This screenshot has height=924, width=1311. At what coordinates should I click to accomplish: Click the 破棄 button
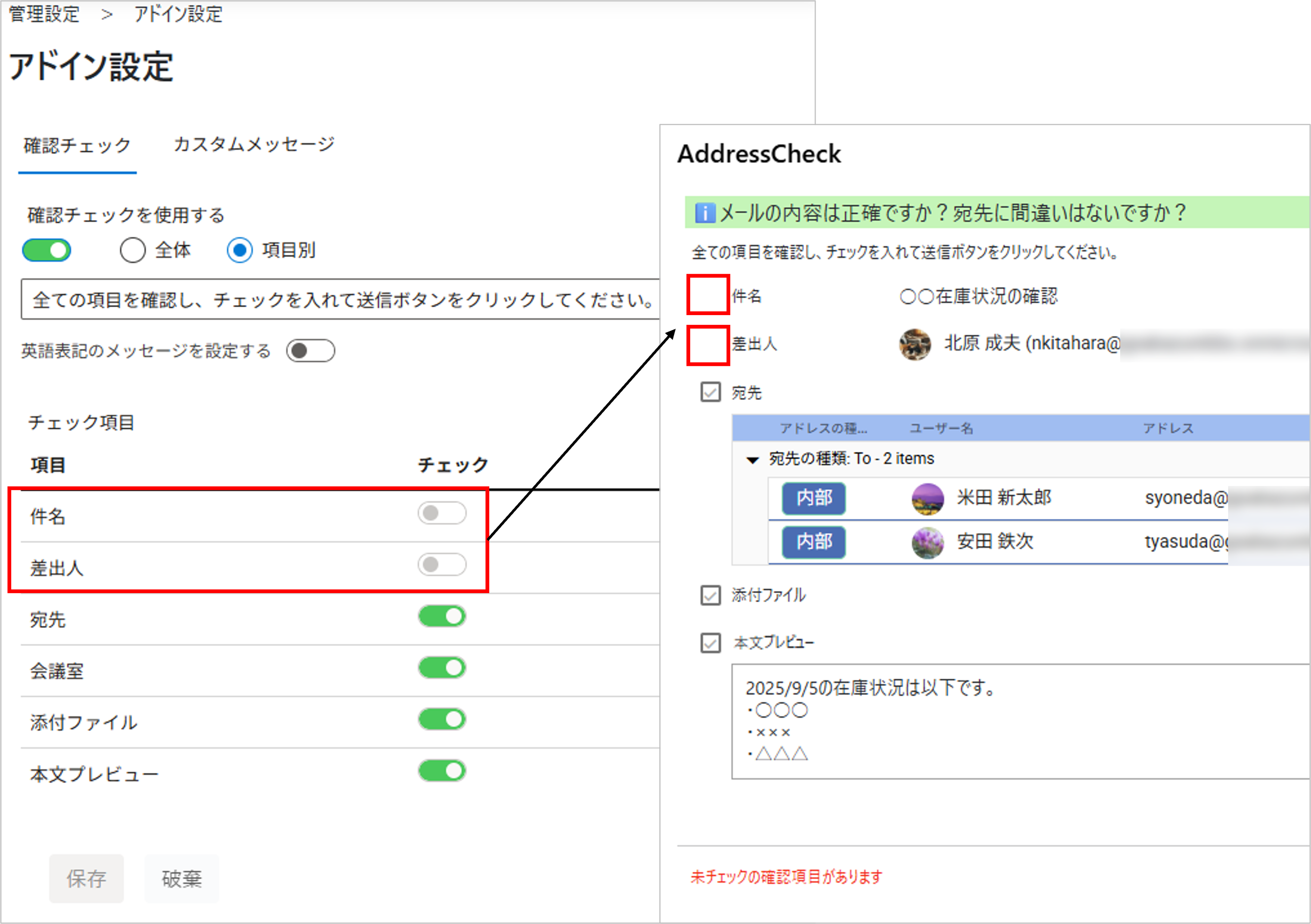click(x=182, y=878)
